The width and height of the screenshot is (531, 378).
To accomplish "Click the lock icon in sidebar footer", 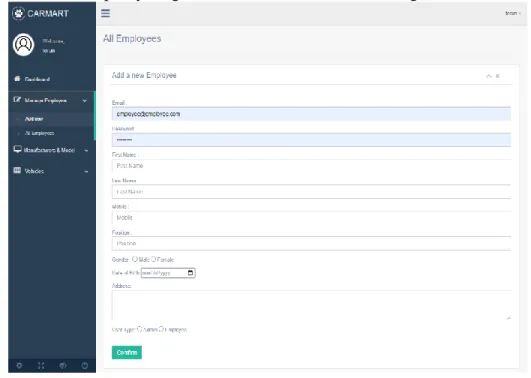I will tap(63, 365).
